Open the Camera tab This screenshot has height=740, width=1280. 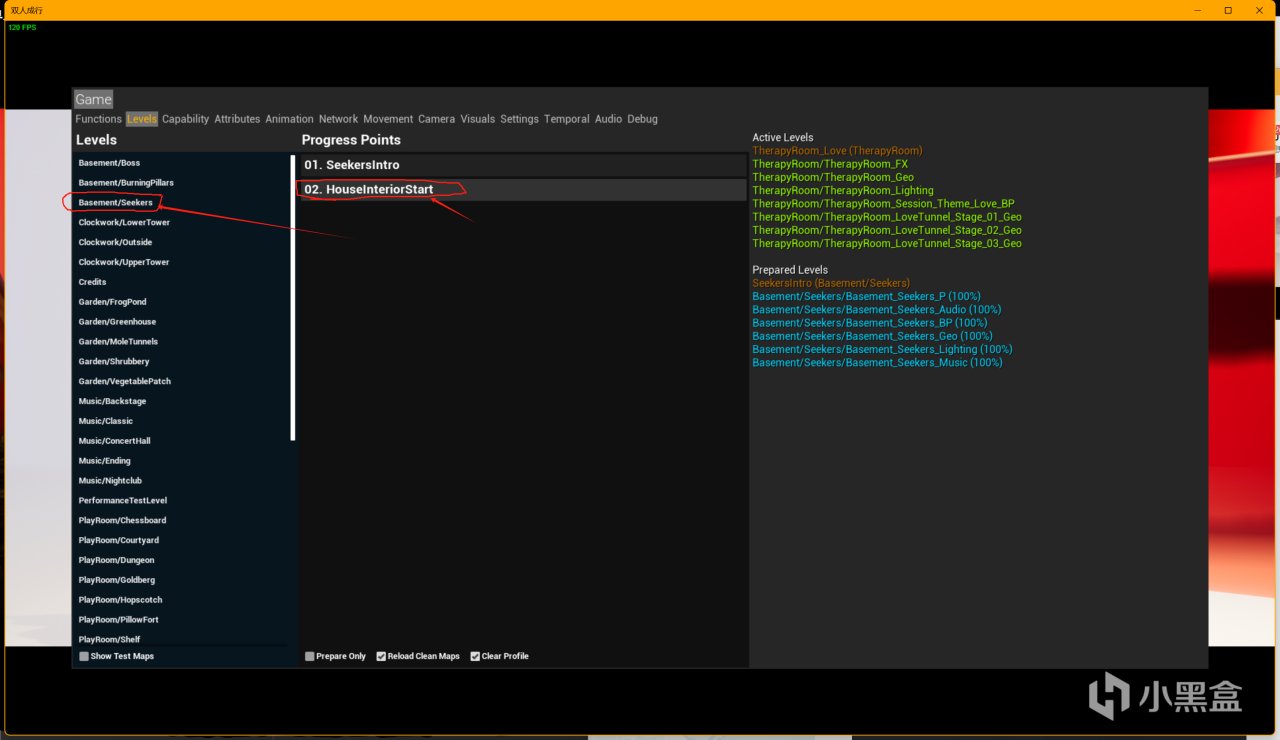[436, 119]
